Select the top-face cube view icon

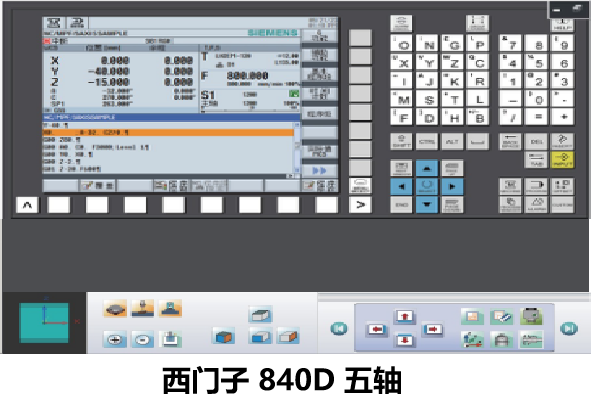260,315
